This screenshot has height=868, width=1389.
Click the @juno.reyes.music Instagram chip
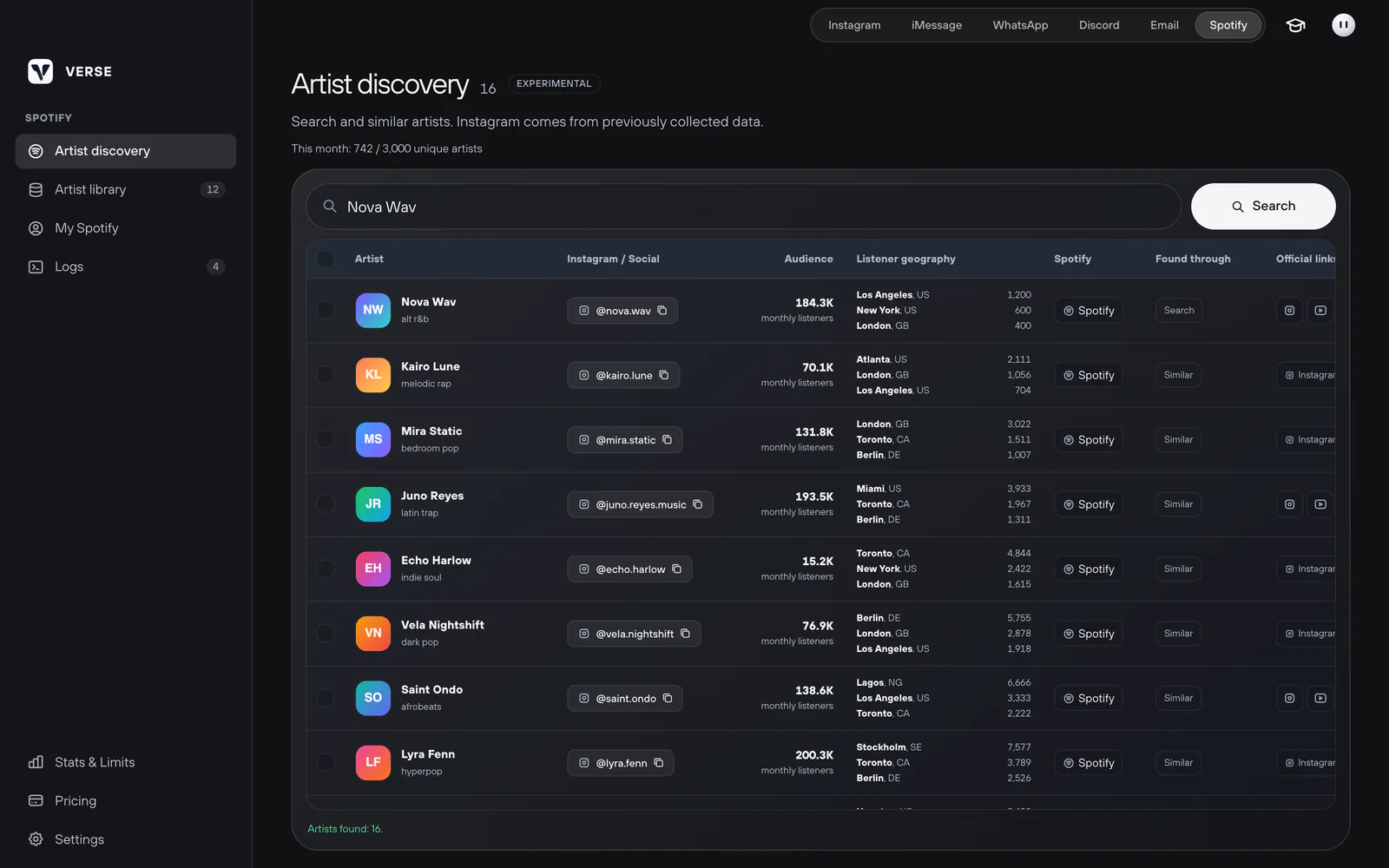pos(640,504)
